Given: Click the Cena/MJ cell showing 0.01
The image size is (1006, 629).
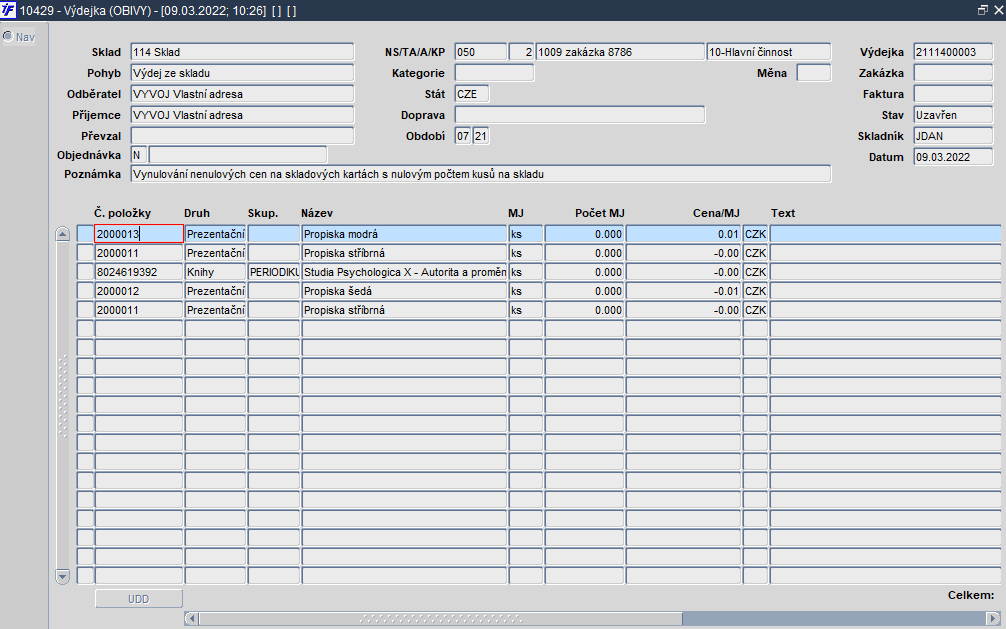Looking at the screenshot, I should [683, 234].
